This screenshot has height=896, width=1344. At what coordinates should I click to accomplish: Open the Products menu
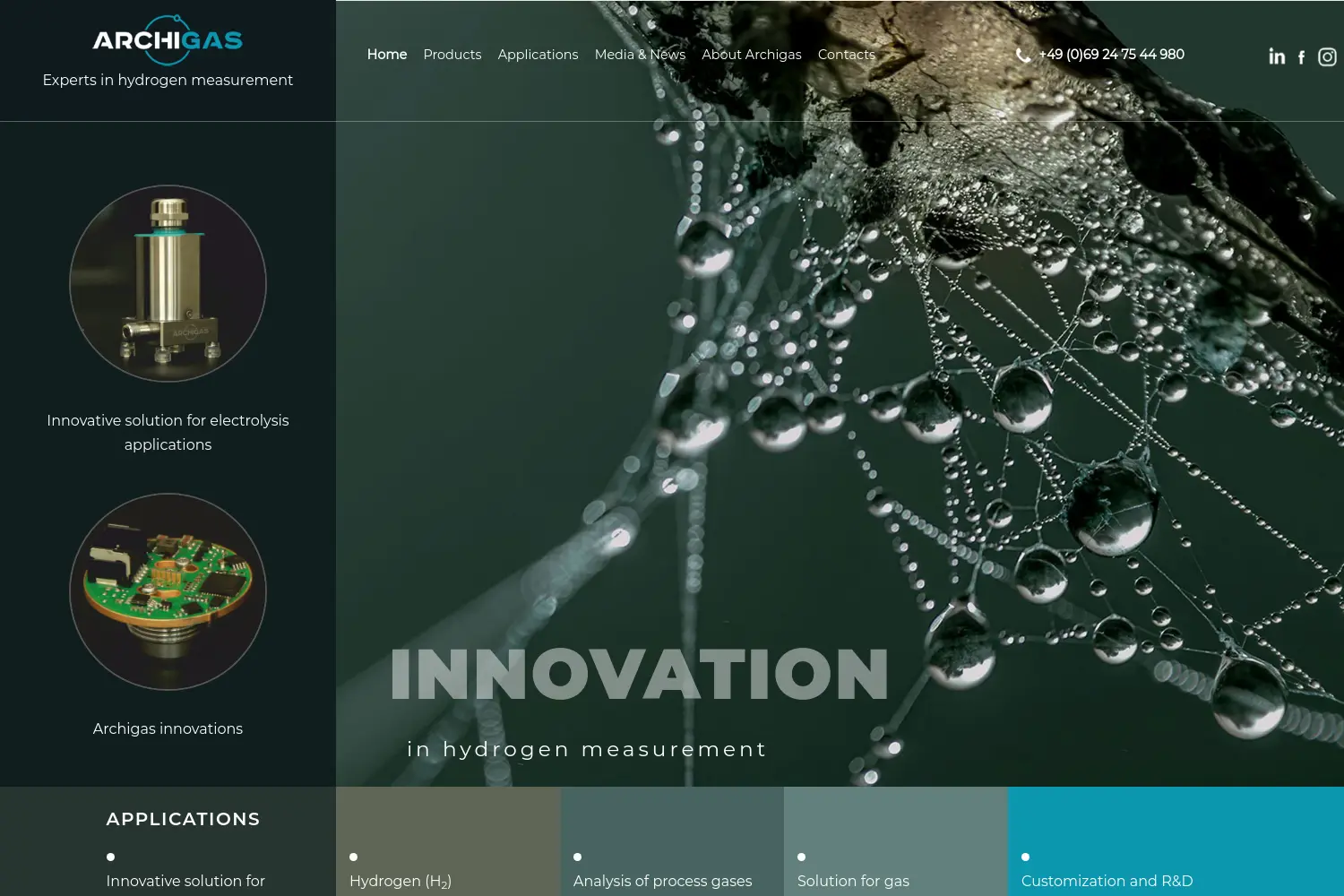[452, 55]
